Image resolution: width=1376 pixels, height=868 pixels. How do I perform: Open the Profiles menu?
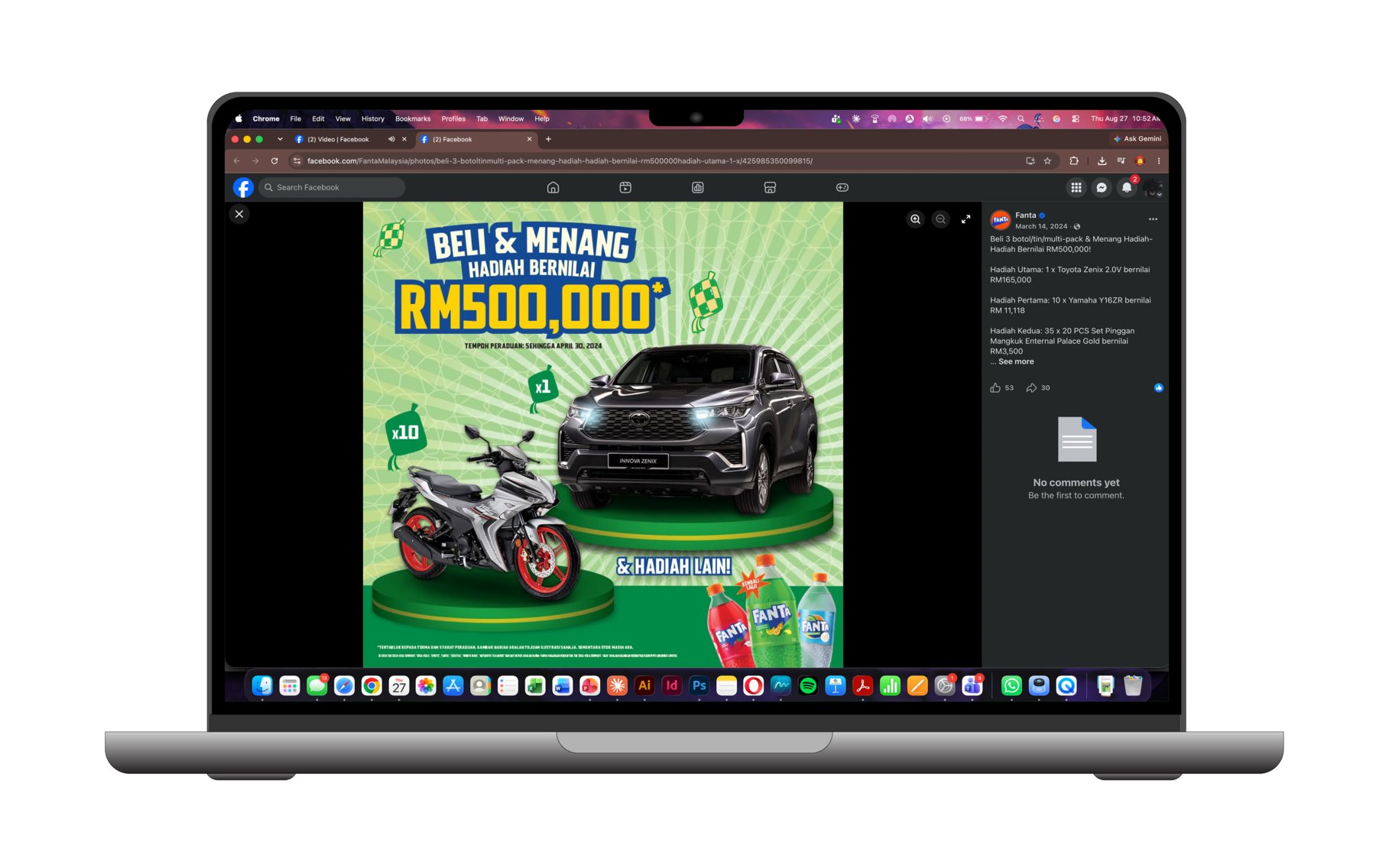453,119
